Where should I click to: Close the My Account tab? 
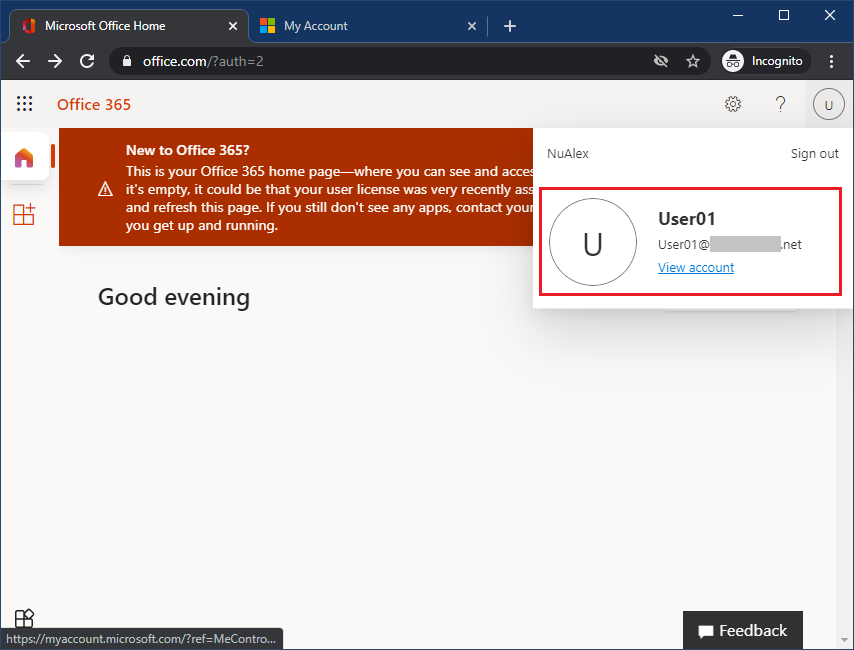pyautogui.click(x=472, y=26)
